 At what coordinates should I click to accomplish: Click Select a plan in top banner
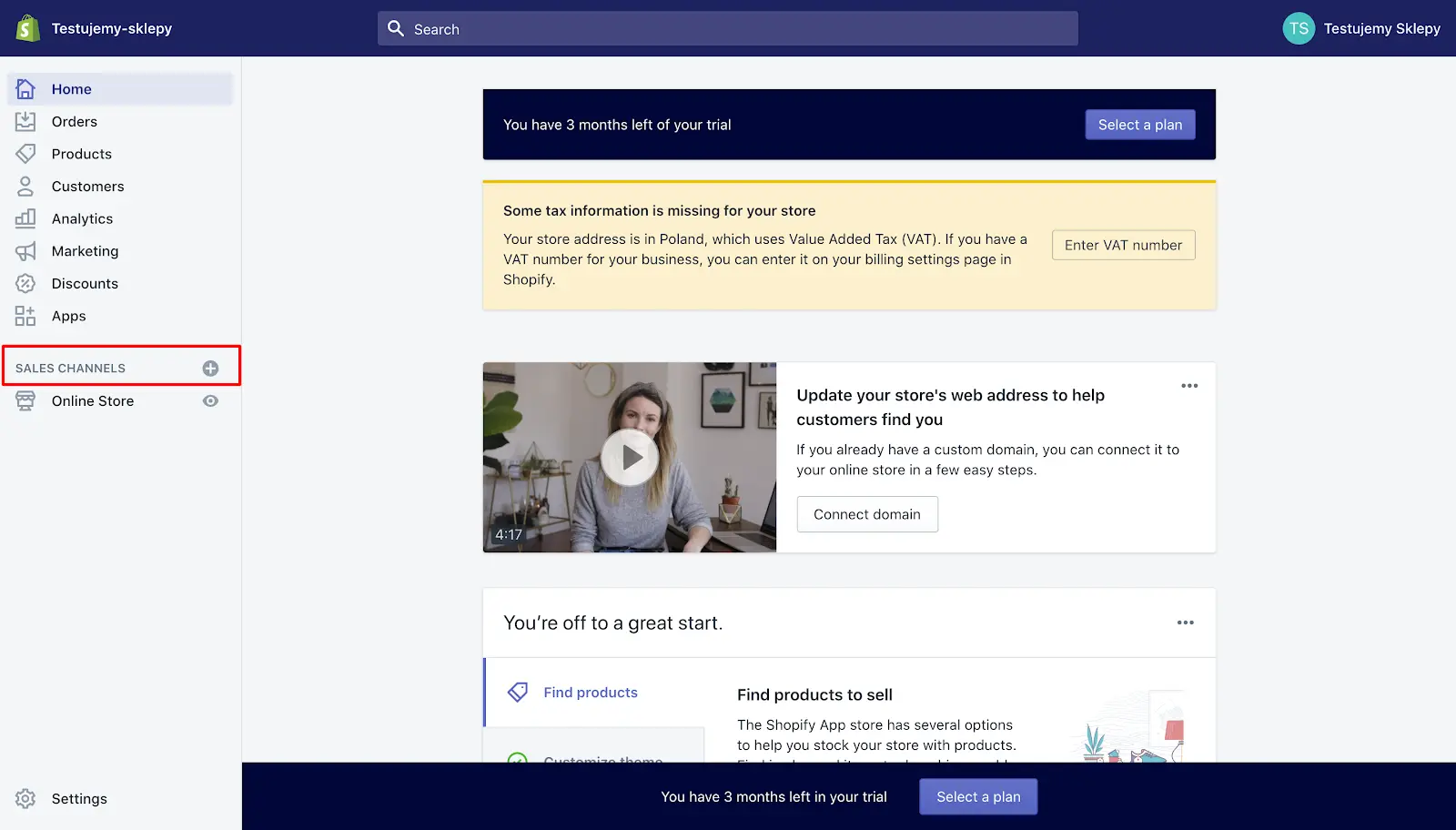coord(1140,125)
